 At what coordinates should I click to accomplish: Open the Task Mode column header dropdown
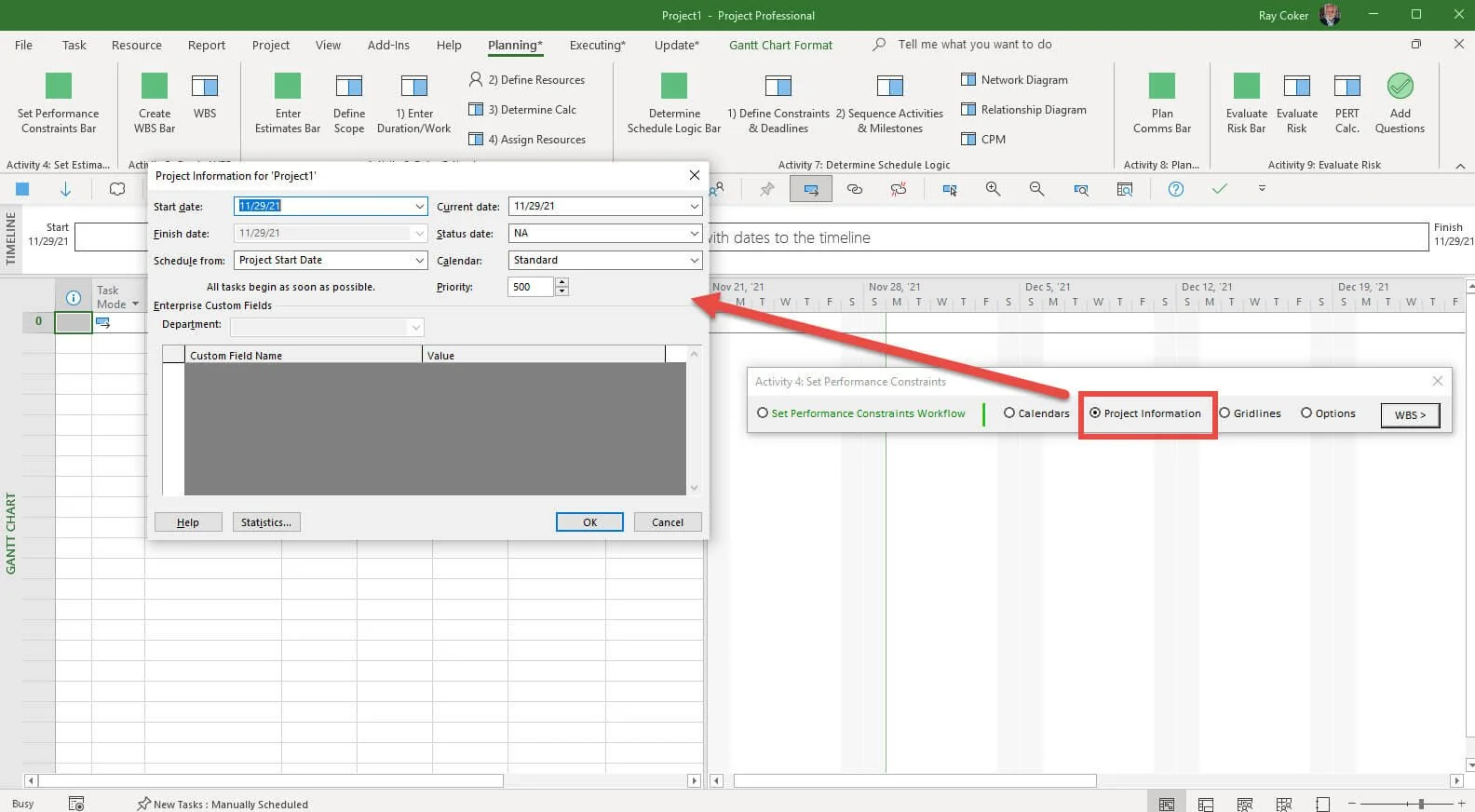tap(135, 304)
